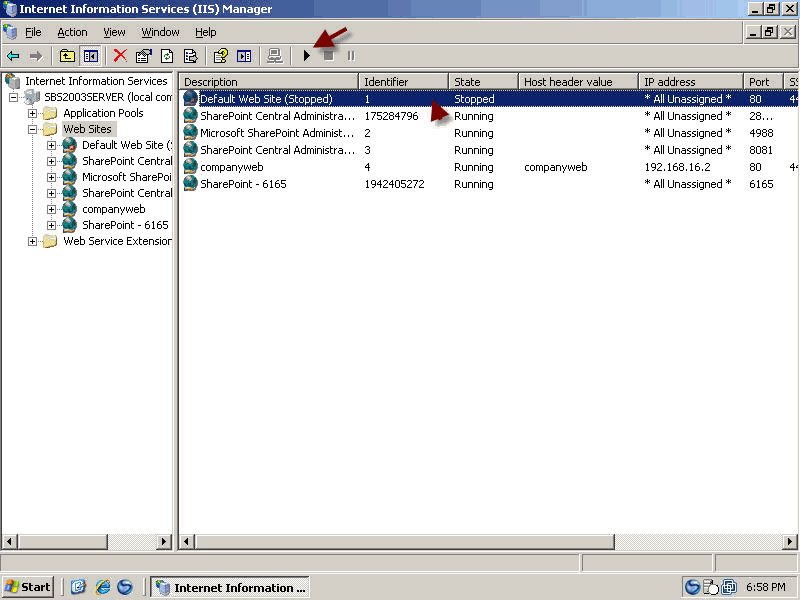Select the row with identifier 175284796
Image resolution: width=800 pixels, height=600 pixels.
490,116
